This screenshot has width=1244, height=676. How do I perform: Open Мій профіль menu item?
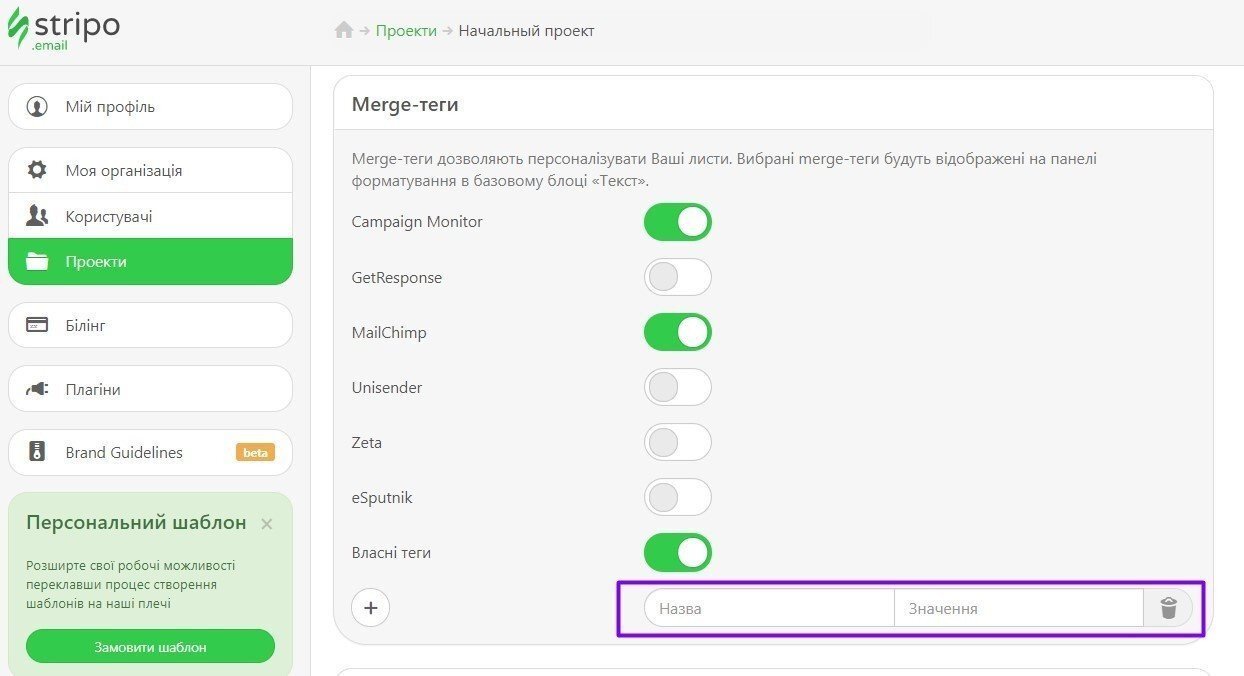click(150, 107)
